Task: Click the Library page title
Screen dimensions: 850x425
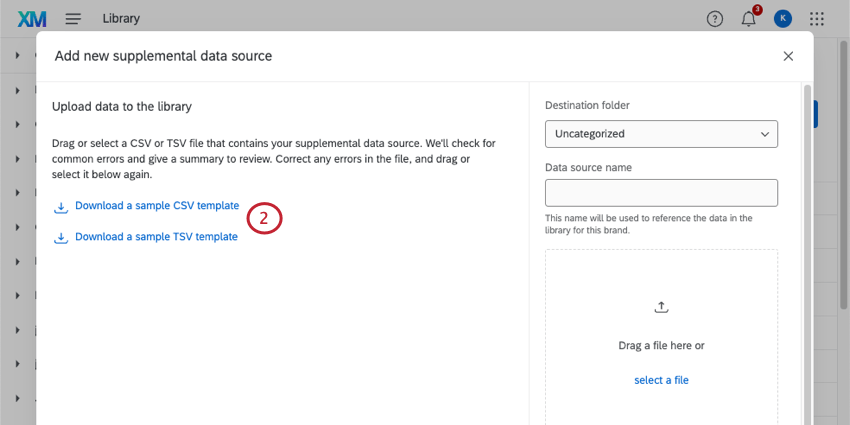Action: (121, 18)
